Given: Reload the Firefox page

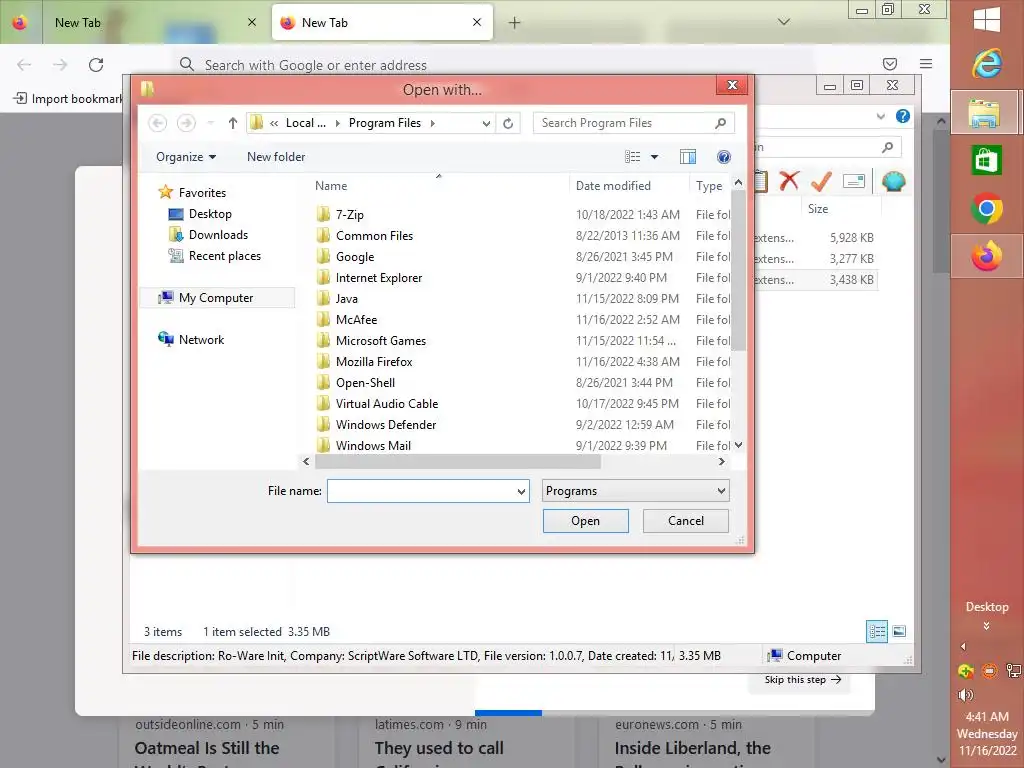Looking at the screenshot, I should click(x=96, y=65).
